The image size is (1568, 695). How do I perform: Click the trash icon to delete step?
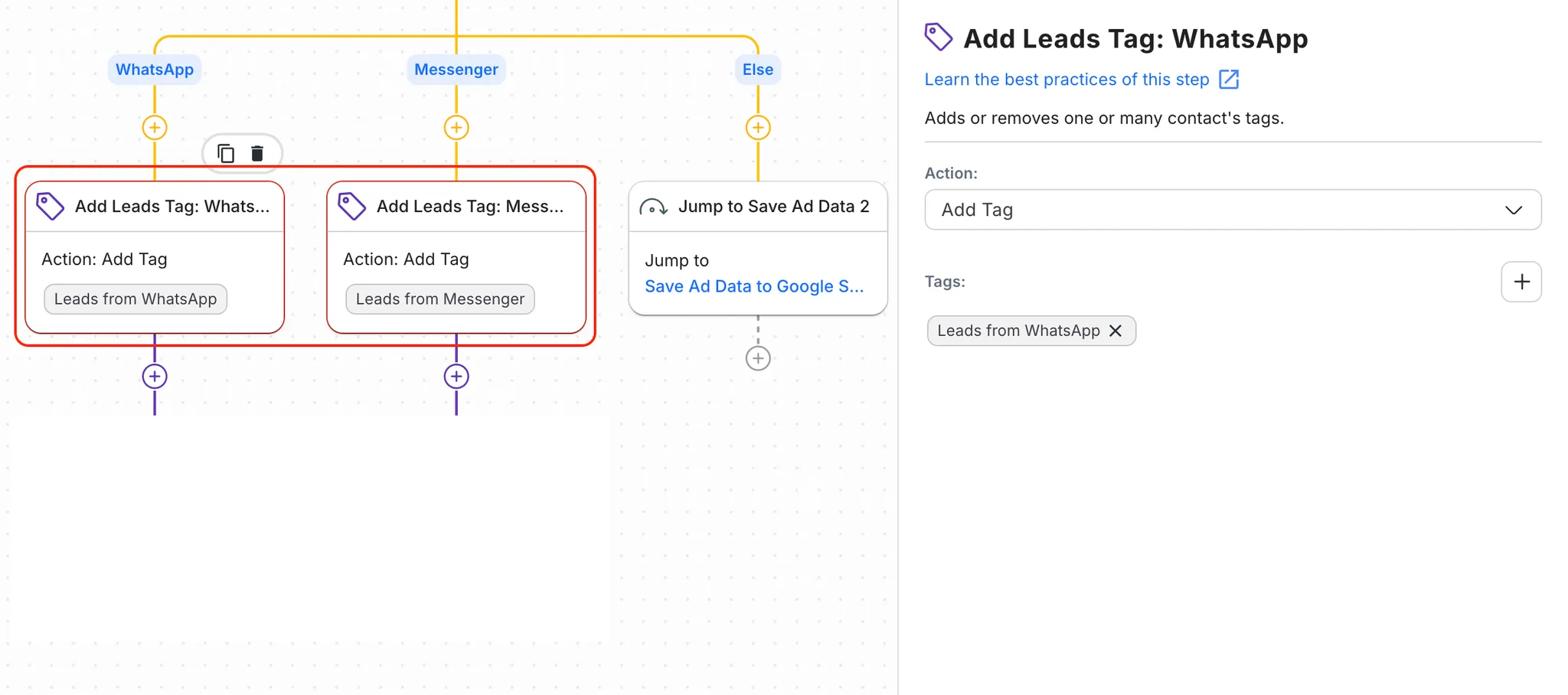pyautogui.click(x=257, y=154)
